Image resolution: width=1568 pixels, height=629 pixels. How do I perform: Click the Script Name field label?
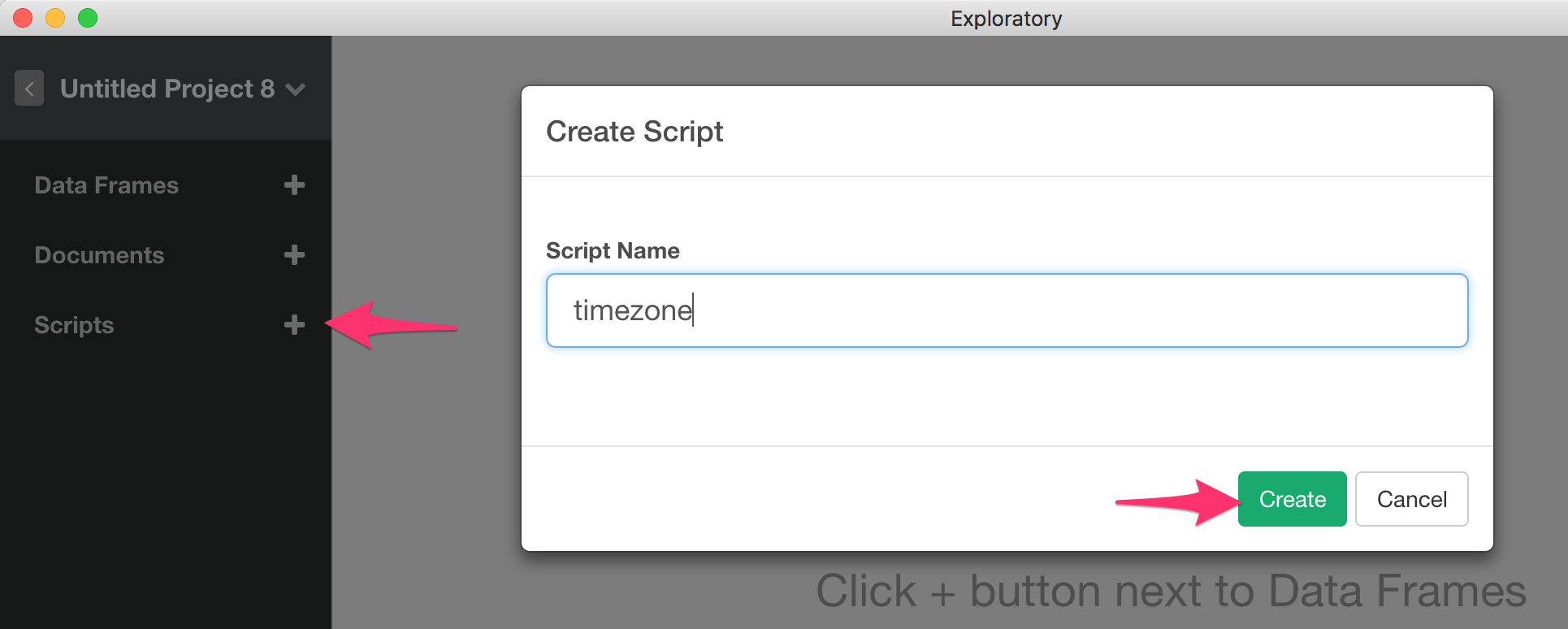coord(613,250)
